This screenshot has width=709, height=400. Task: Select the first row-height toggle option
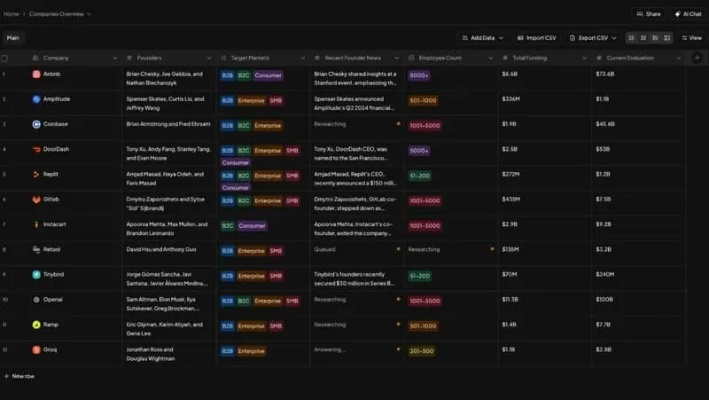point(631,38)
